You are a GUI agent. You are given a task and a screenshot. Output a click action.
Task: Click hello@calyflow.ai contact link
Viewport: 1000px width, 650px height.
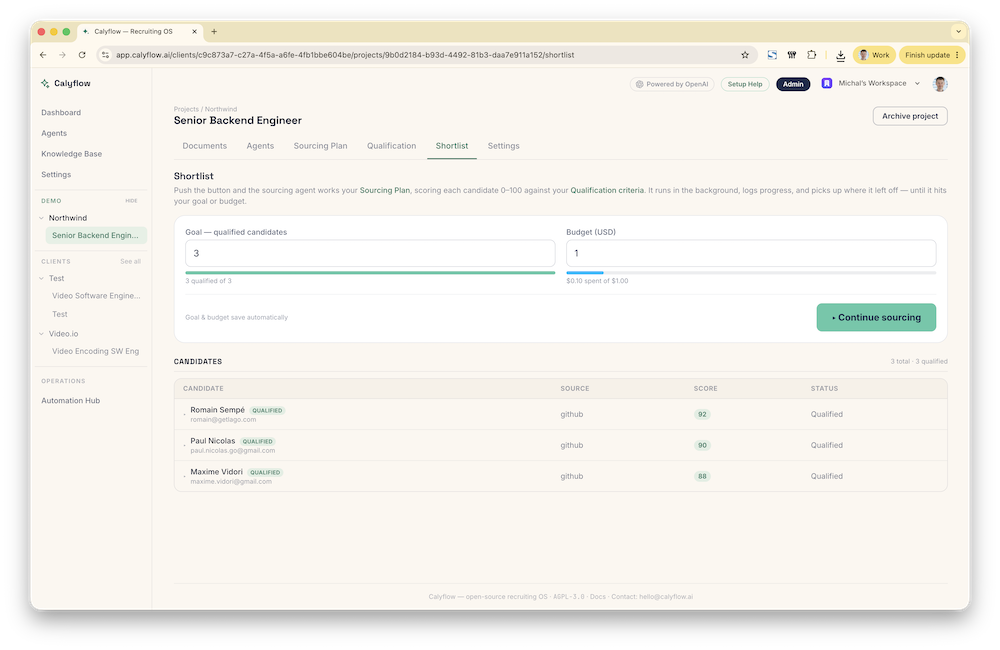click(x=666, y=597)
